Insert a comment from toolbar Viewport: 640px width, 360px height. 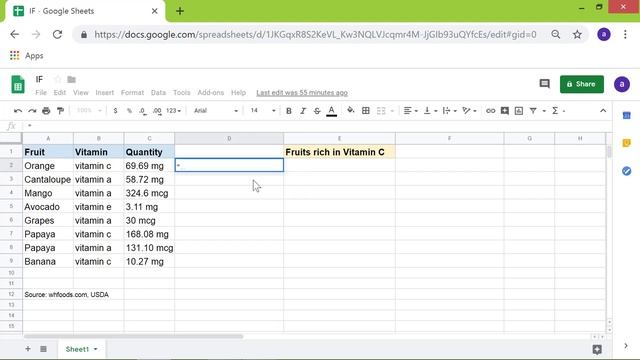coord(504,111)
